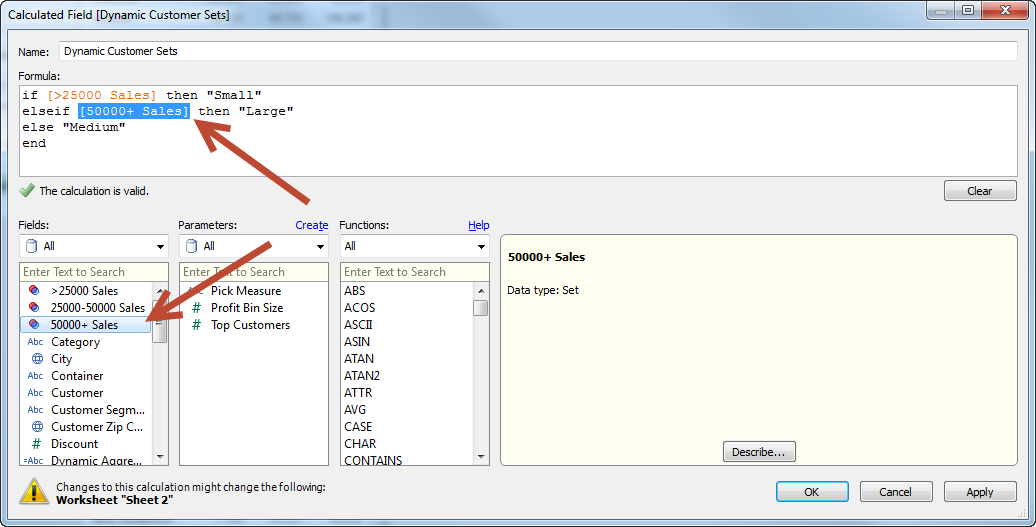
Task: Click the Describe button
Action: pos(759,452)
